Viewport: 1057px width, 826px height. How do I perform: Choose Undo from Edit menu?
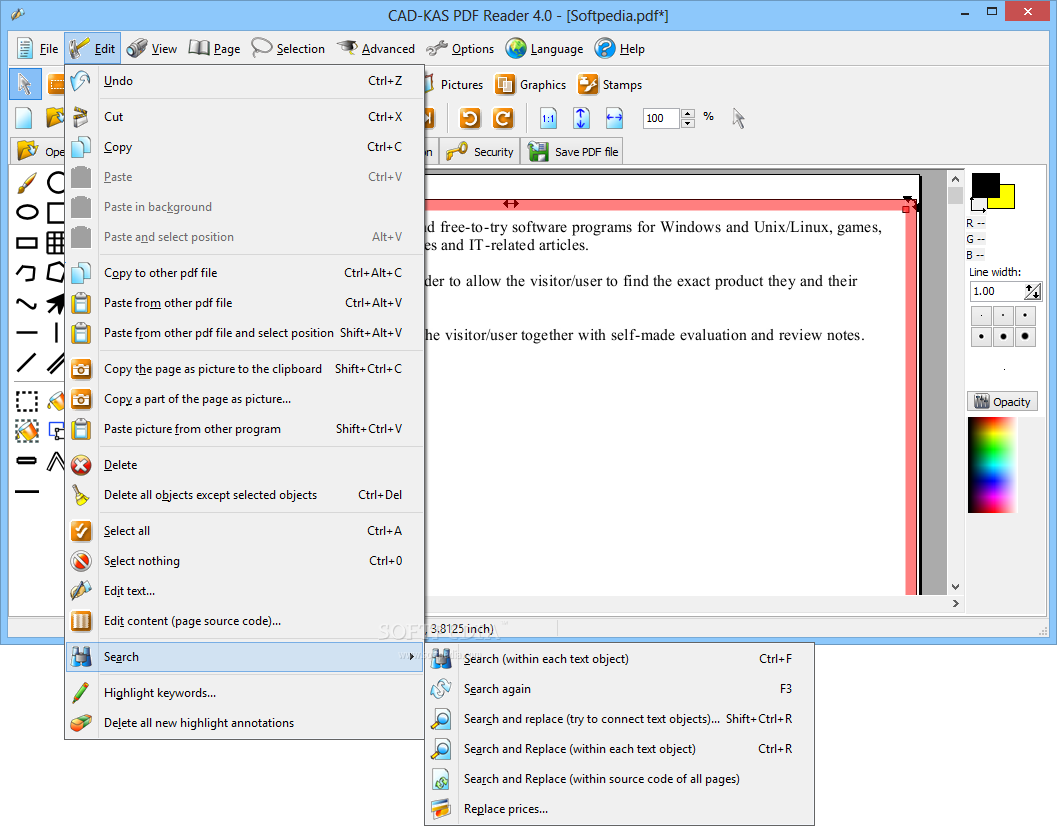pos(245,81)
